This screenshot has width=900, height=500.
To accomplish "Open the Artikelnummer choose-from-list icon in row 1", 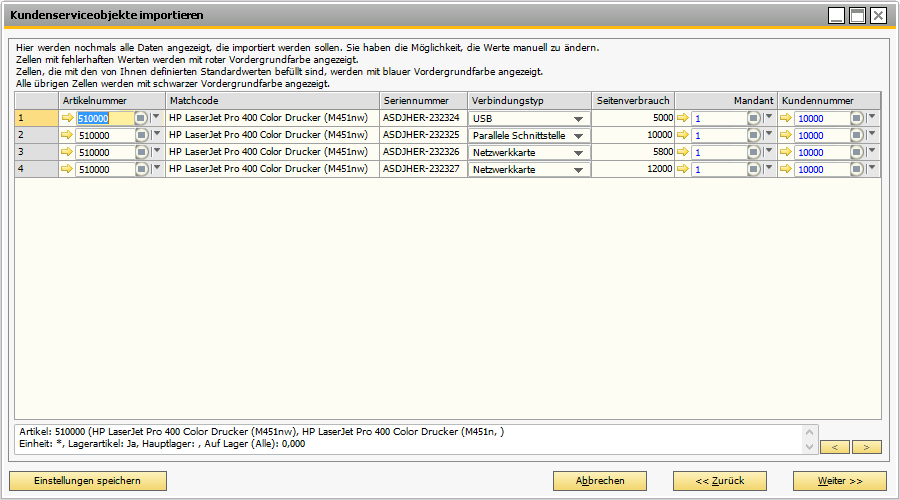I will (141, 118).
